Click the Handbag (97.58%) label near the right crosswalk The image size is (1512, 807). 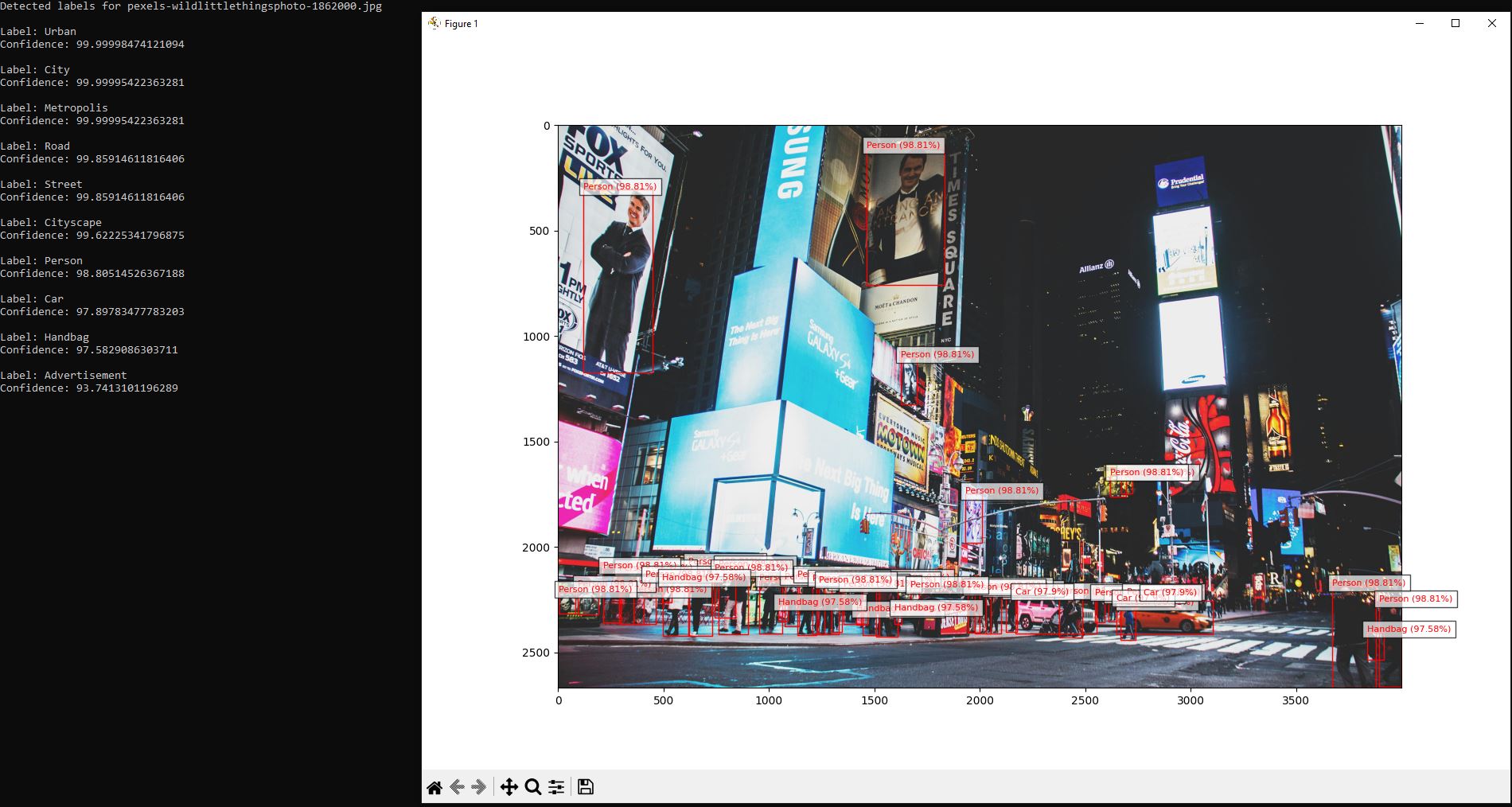click(x=1409, y=630)
